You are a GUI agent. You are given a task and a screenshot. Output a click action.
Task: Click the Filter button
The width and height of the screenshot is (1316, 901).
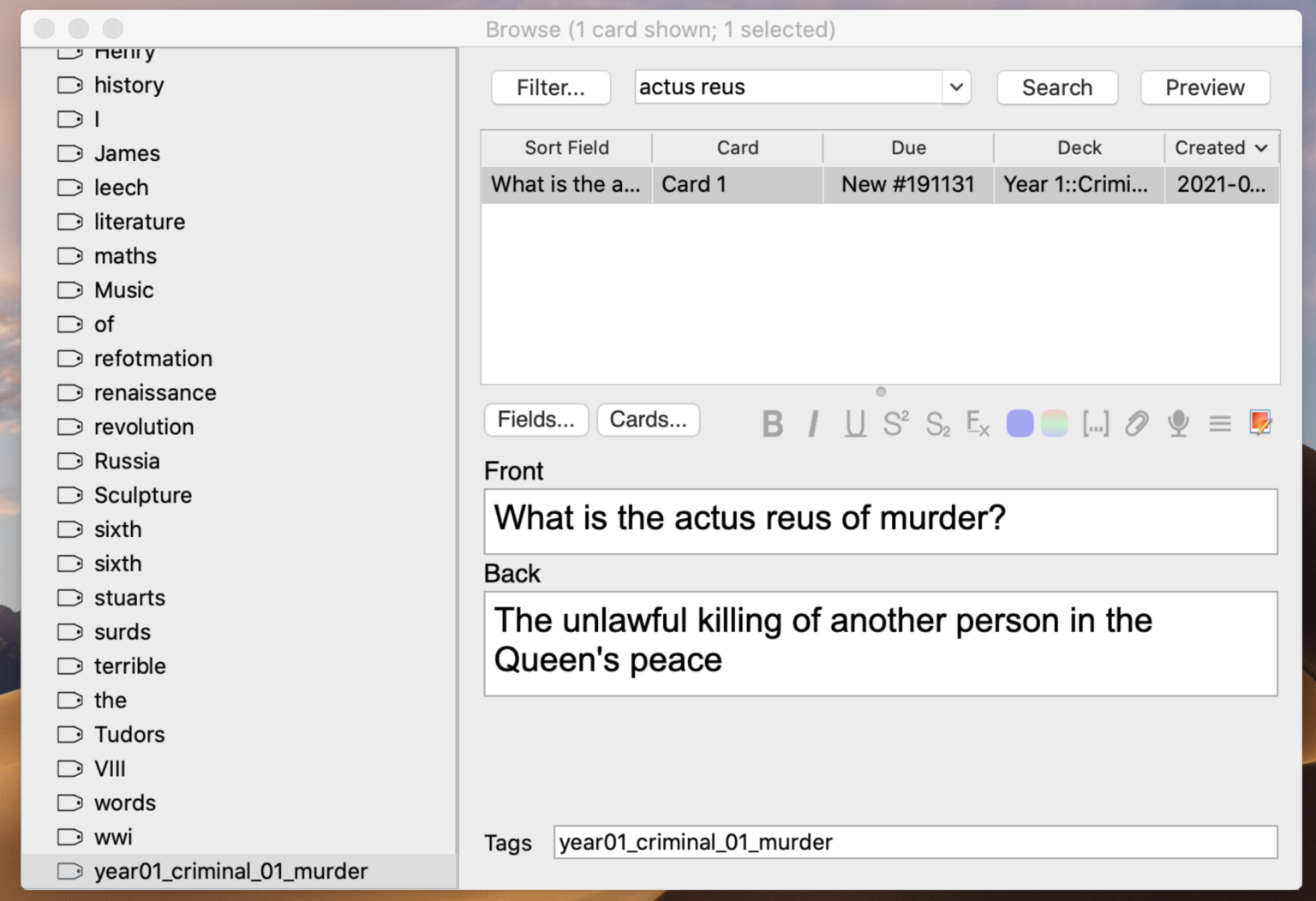tap(551, 88)
